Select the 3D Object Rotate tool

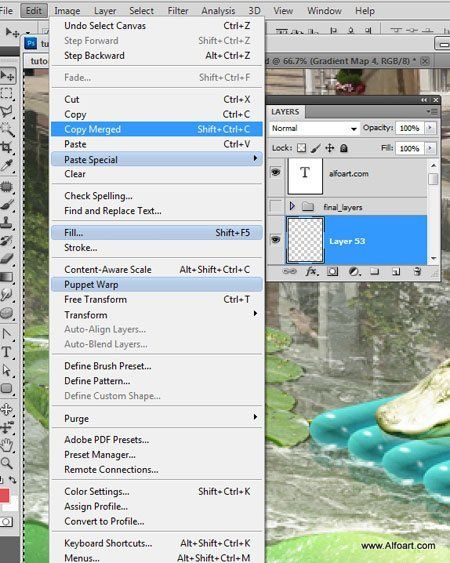(x=6, y=410)
